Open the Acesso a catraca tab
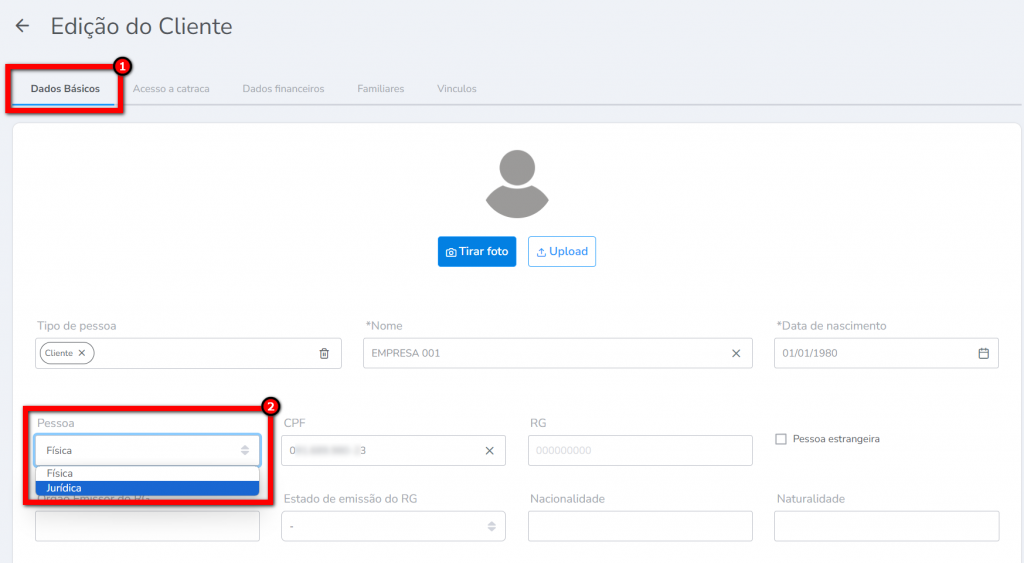The width and height of the screenshot is (1024, 563). coord(171,89)
